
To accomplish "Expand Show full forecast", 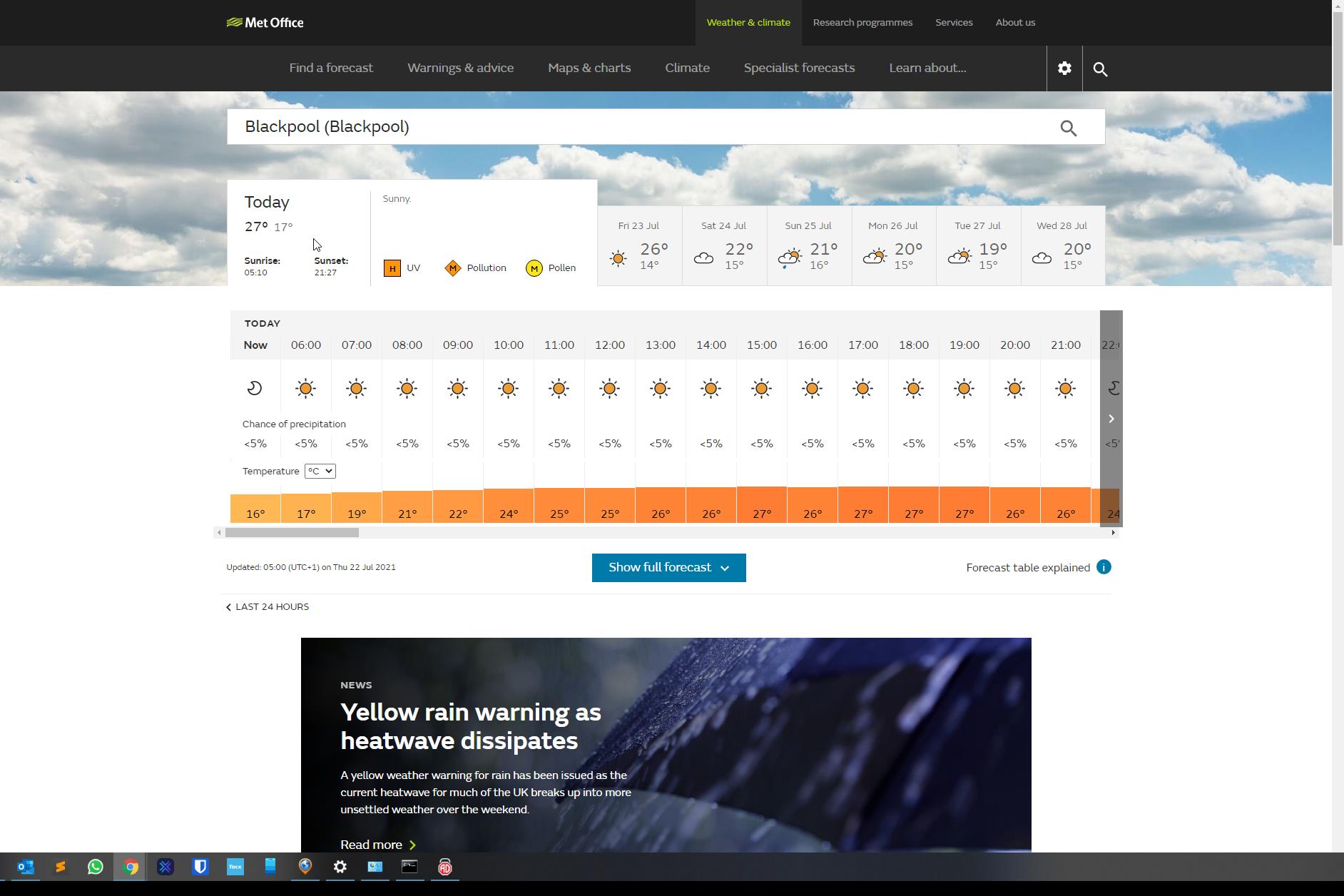I will 668,568.
